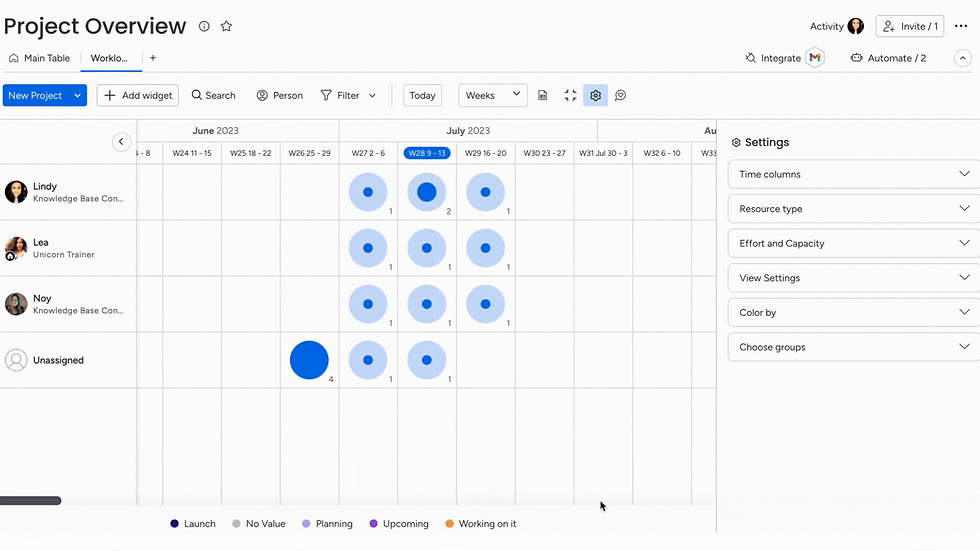Screen dimensions: 980x551
Task: Click the export file icon
Action: pos(543,96)
